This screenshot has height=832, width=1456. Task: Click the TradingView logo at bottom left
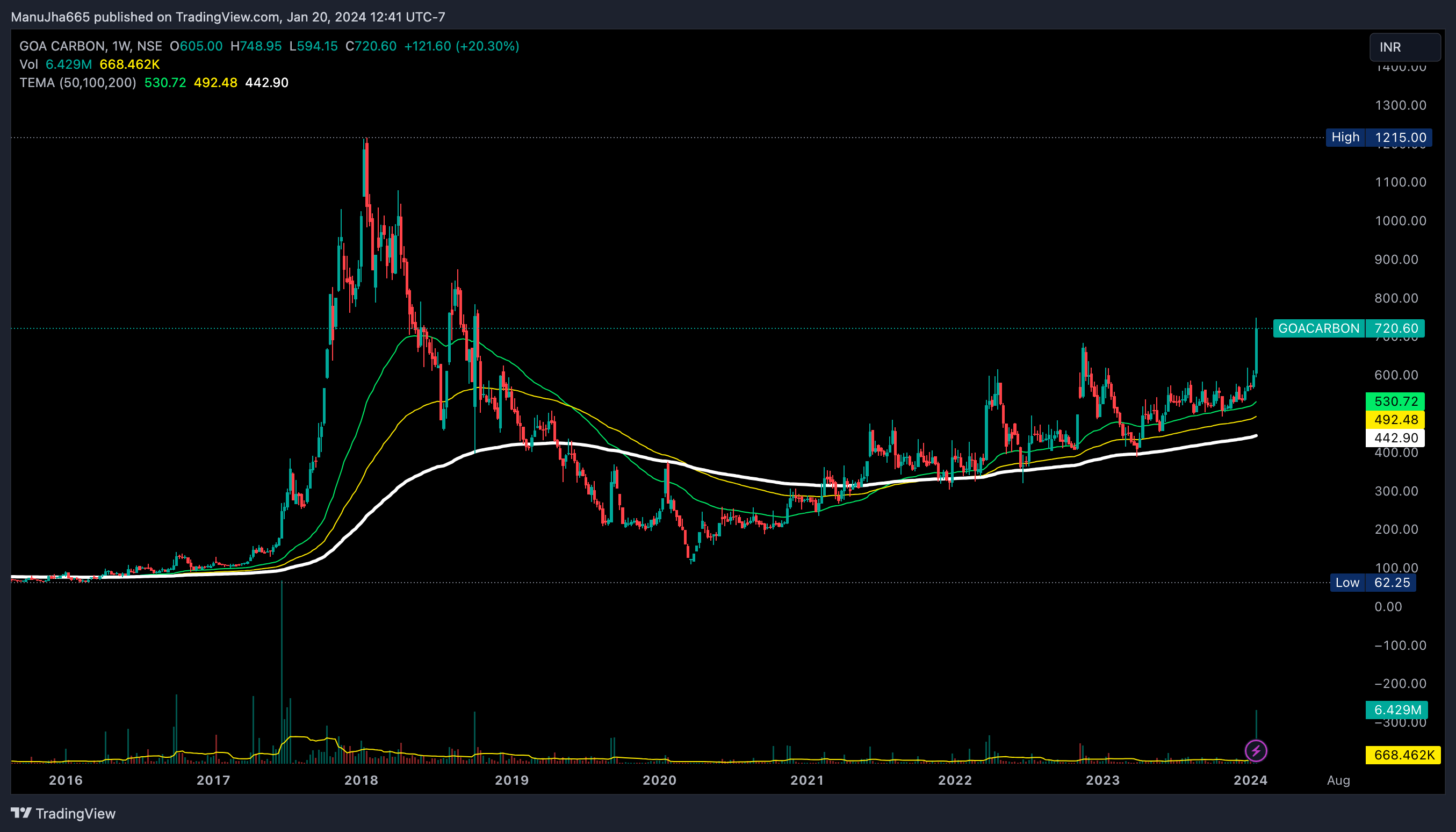63,813
